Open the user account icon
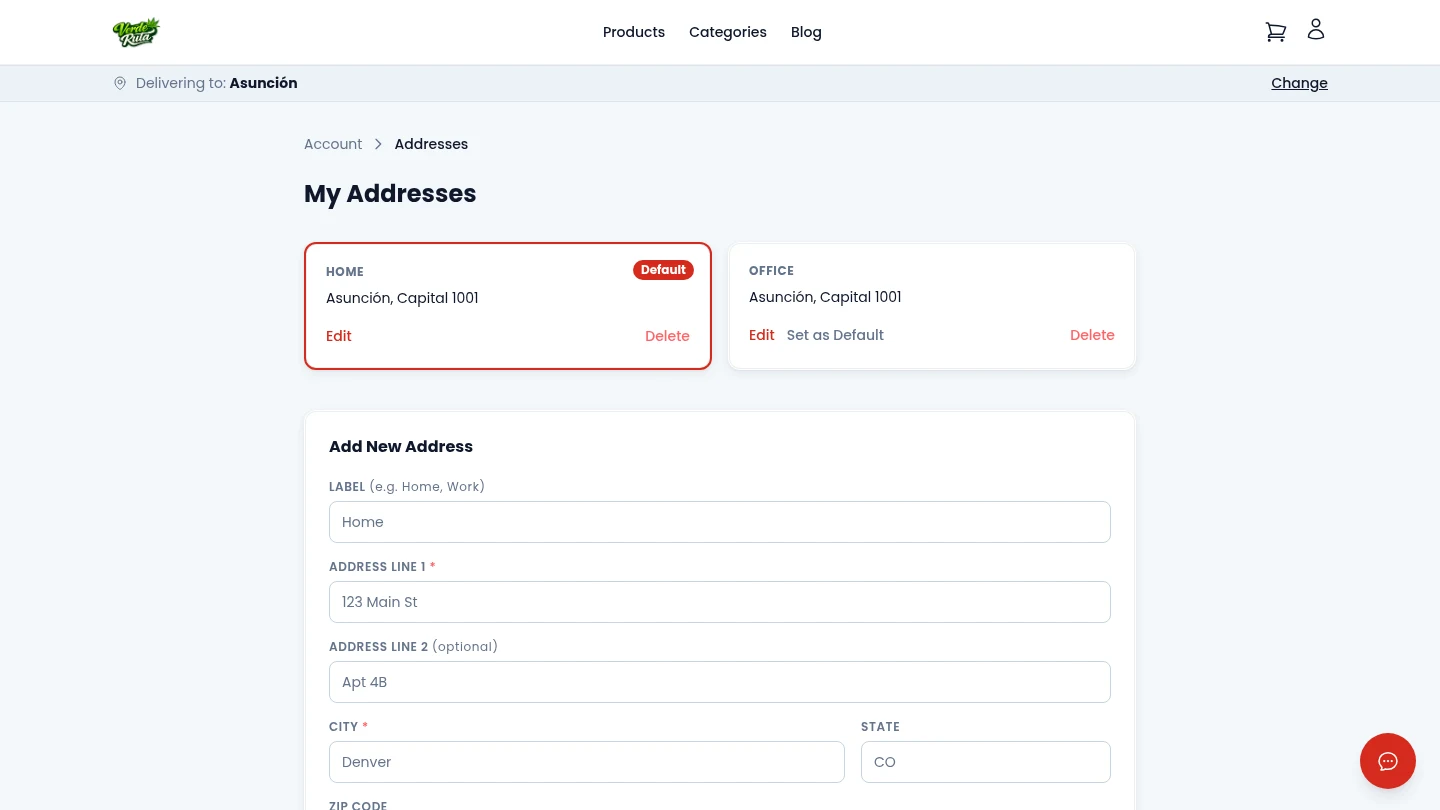Viewport: 1440px width, 810px height. 1316,30
